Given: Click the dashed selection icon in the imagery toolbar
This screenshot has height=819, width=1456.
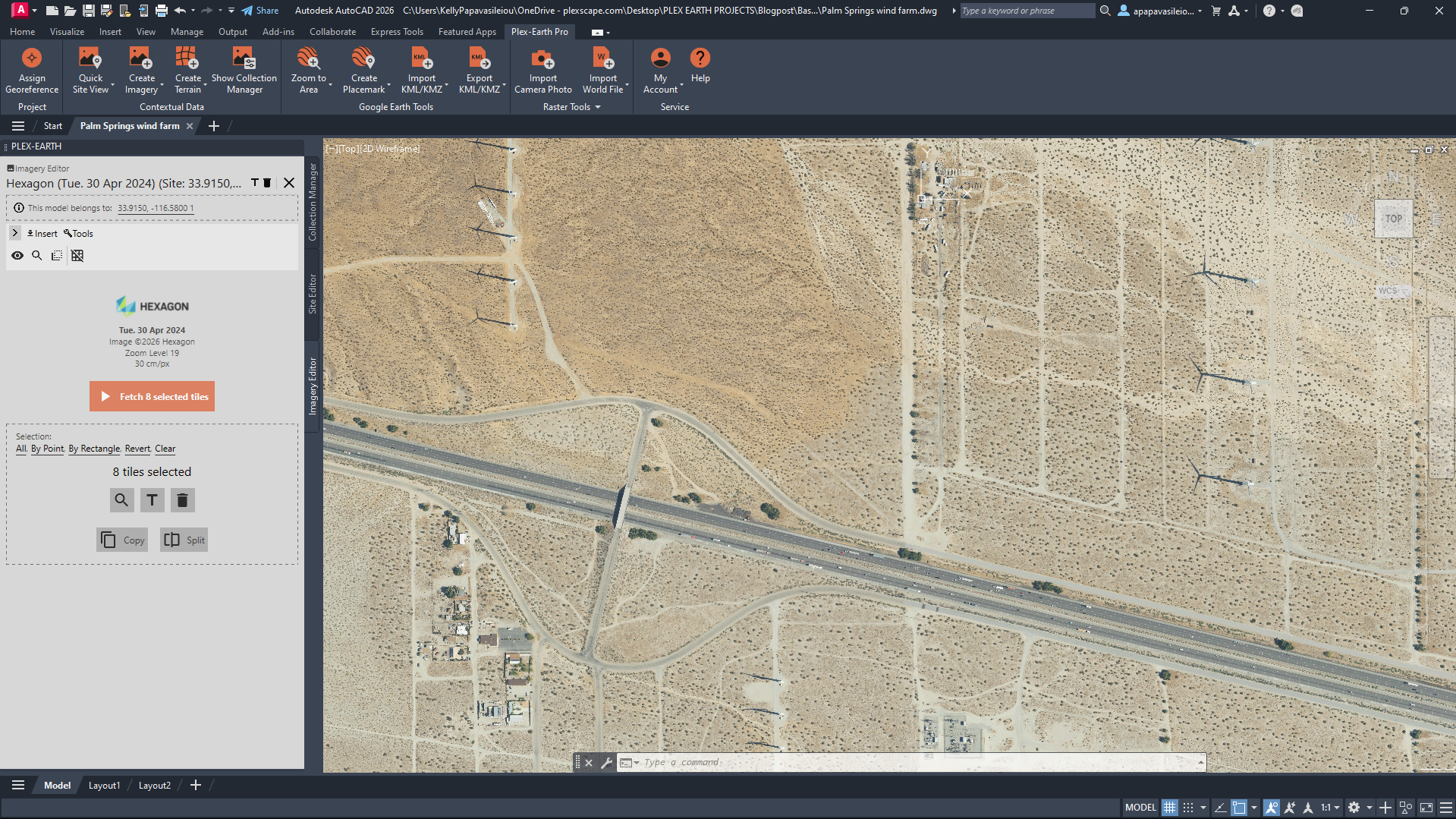Looking at the screenshot, I should [x=57, y=256].
